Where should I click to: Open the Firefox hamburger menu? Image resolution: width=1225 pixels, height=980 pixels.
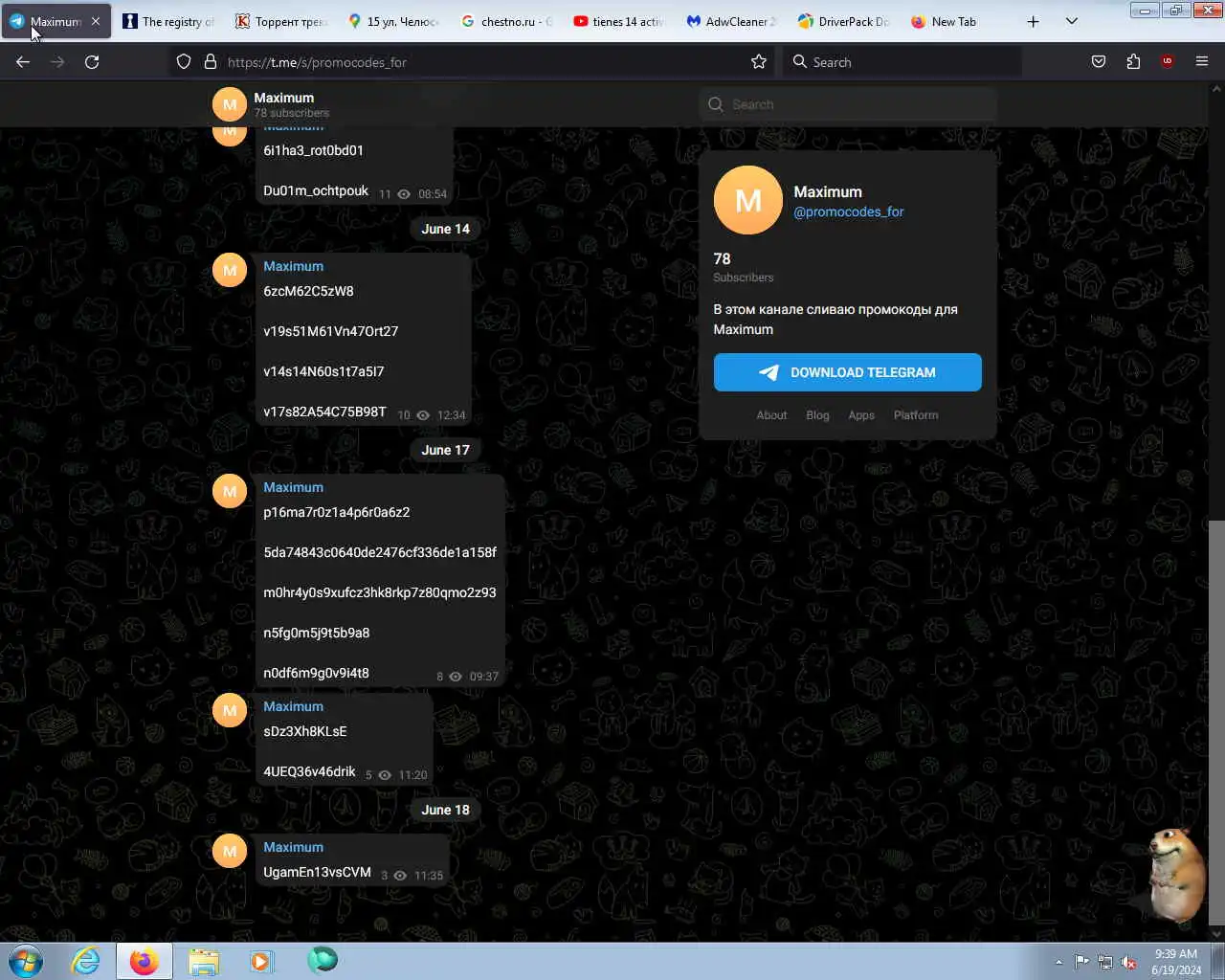click(x=1202, y=62)
